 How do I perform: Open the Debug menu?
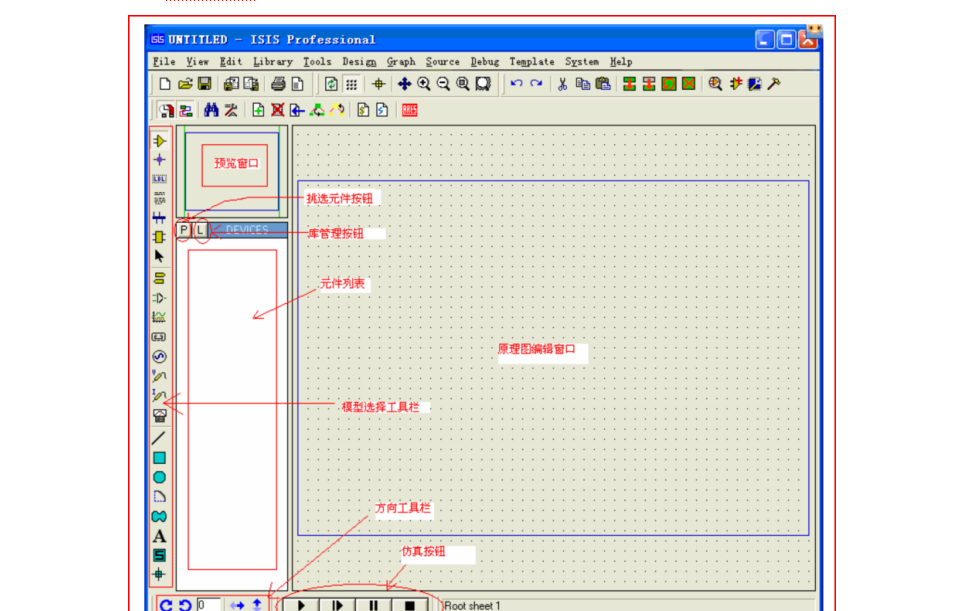[484, 62]
